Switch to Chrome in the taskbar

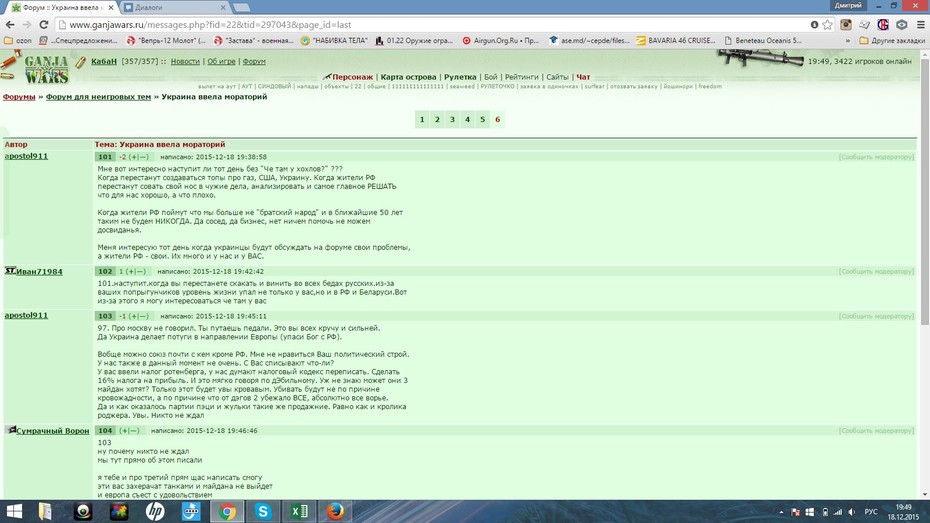pos(227,511)
